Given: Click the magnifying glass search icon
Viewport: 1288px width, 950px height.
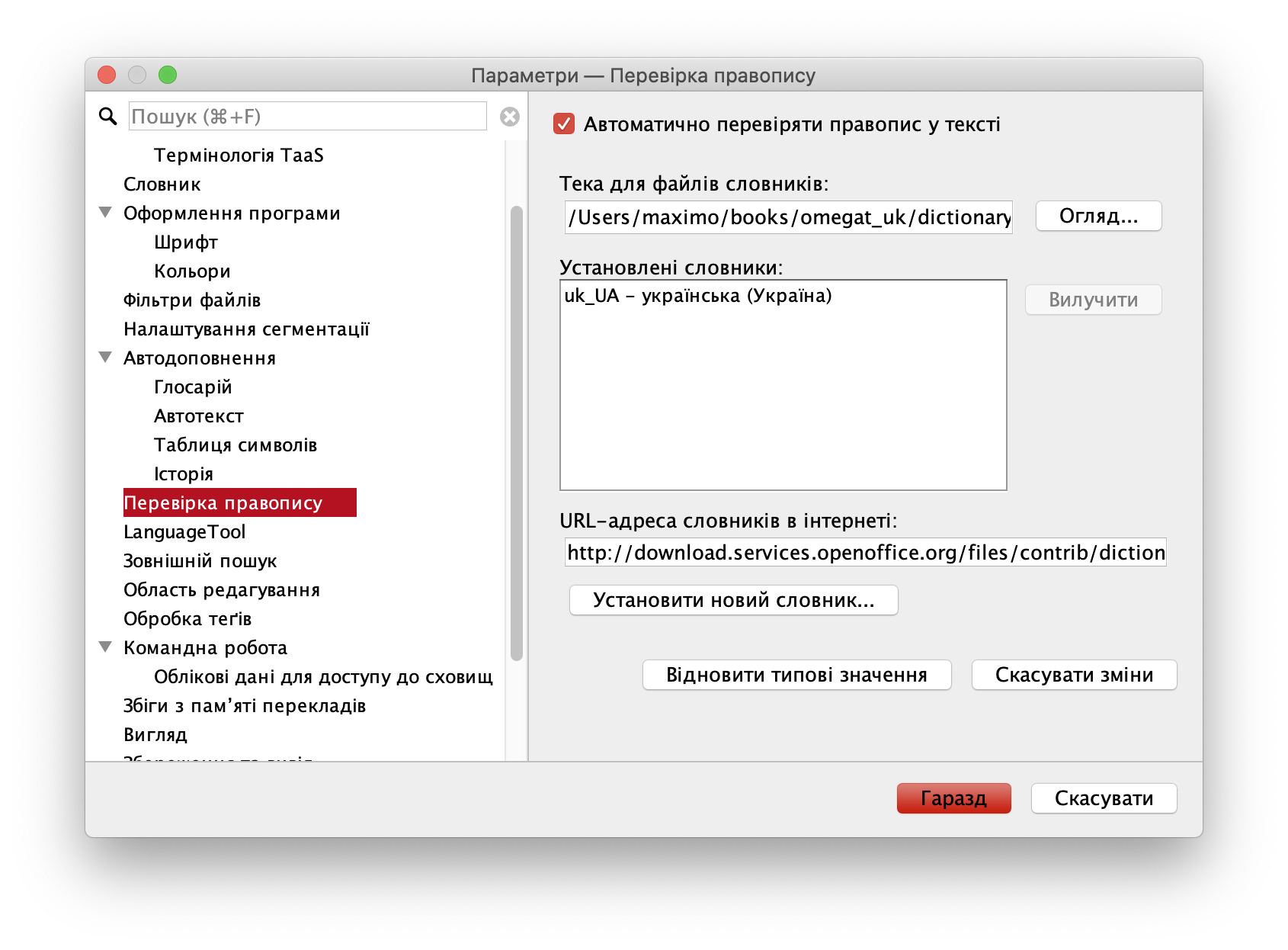Looking at the screenshot, I should 107,116.
